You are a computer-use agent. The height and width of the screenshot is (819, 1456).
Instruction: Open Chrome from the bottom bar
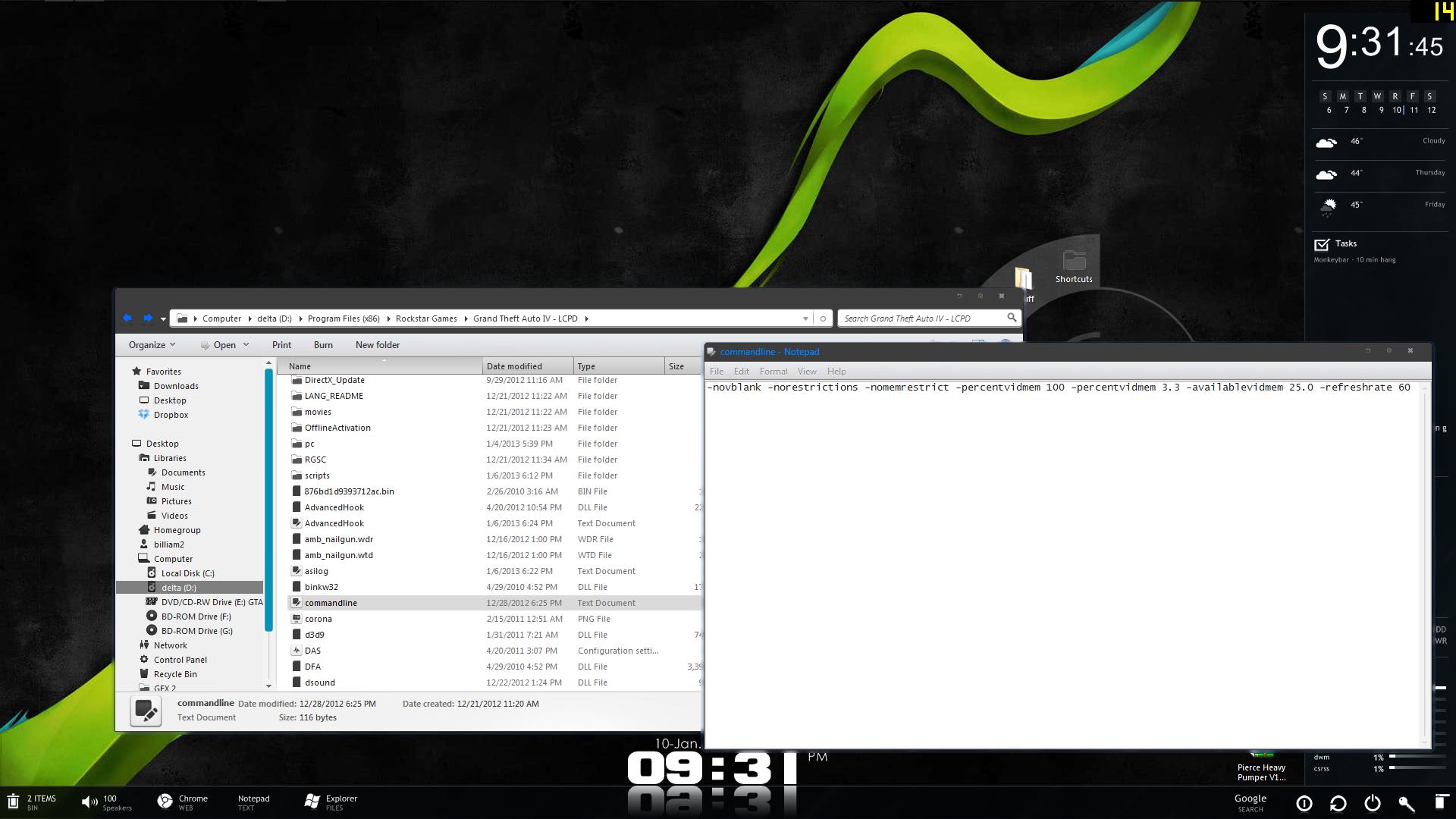click(x=182, y=802)
